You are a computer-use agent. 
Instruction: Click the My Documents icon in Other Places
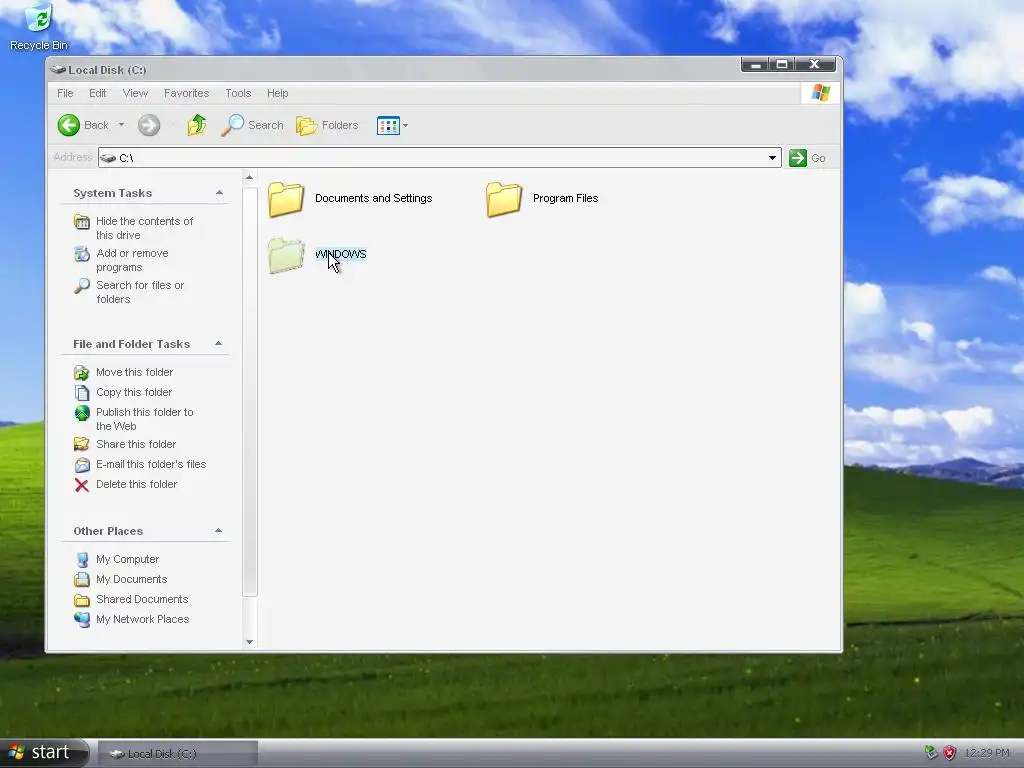(82, 579)
